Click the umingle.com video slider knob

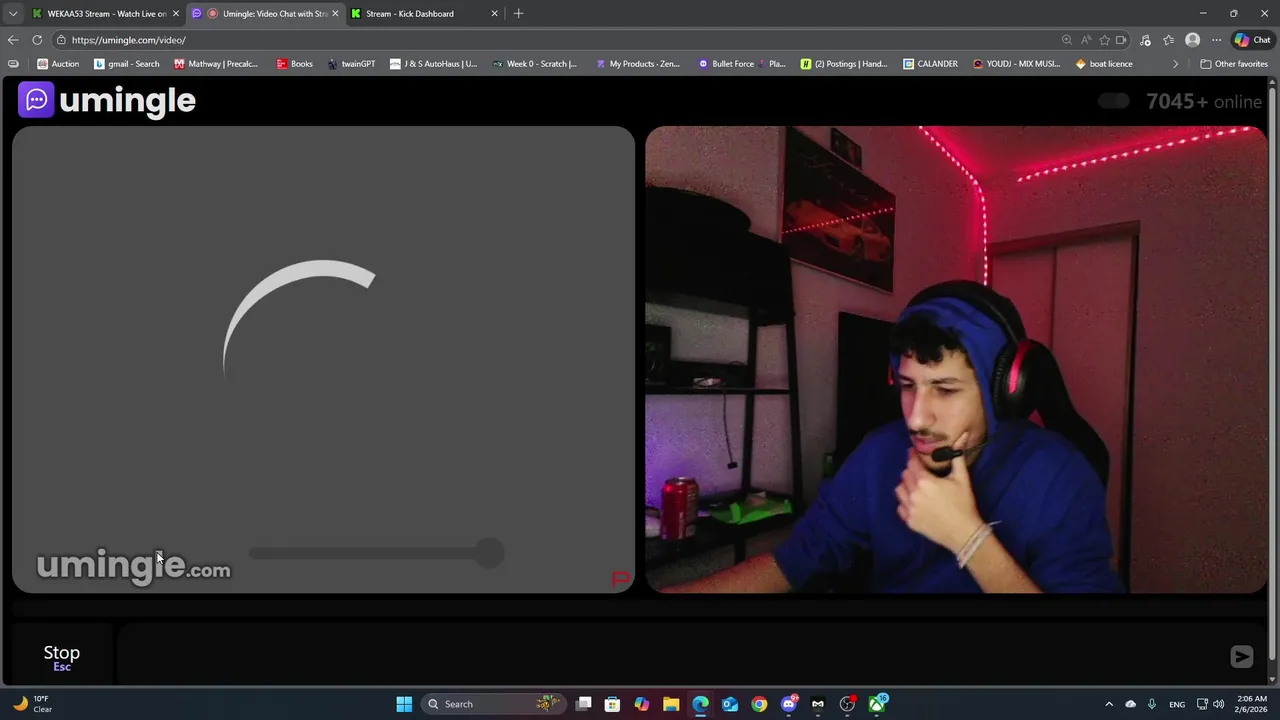[489, 553]
